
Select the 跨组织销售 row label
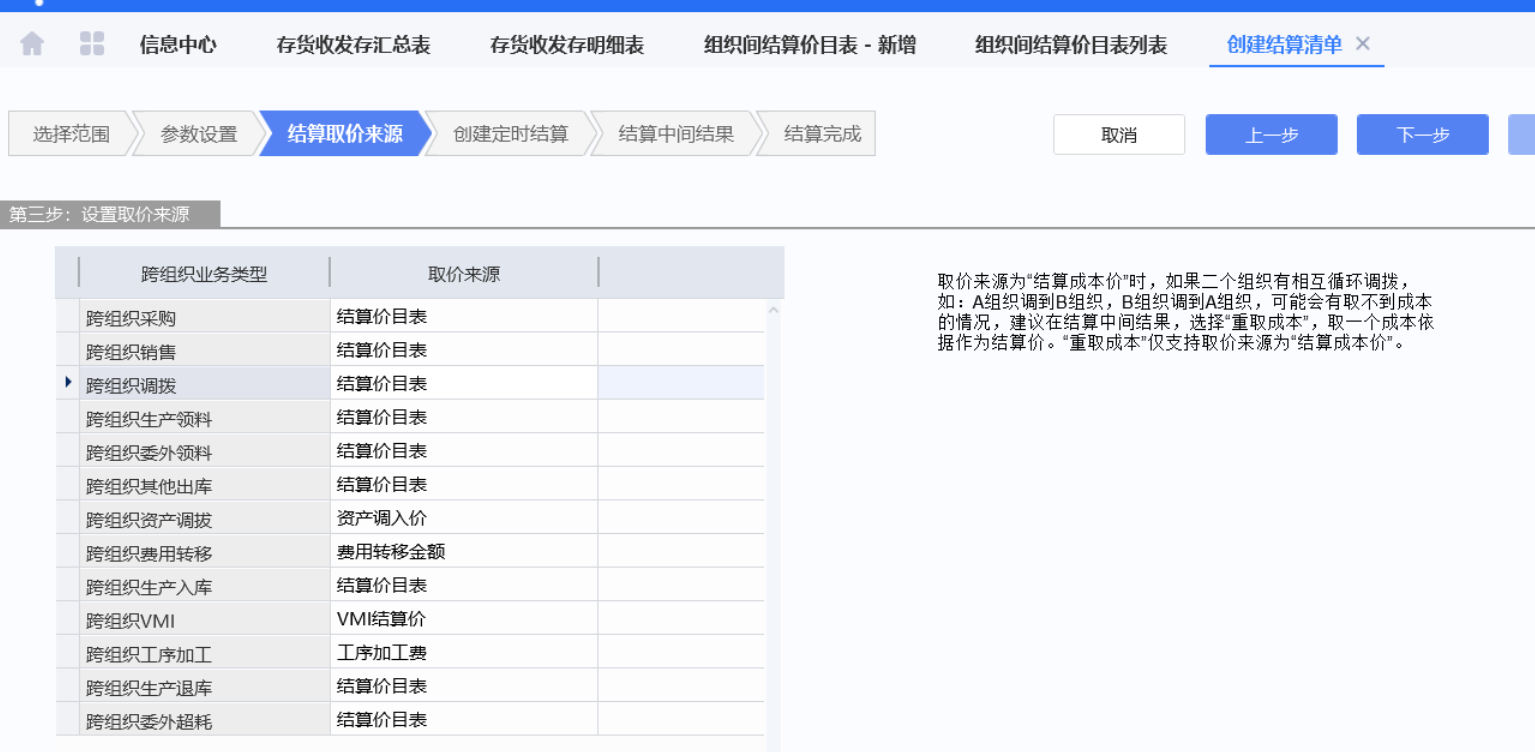pyautogui.click(x=205, y=350)
